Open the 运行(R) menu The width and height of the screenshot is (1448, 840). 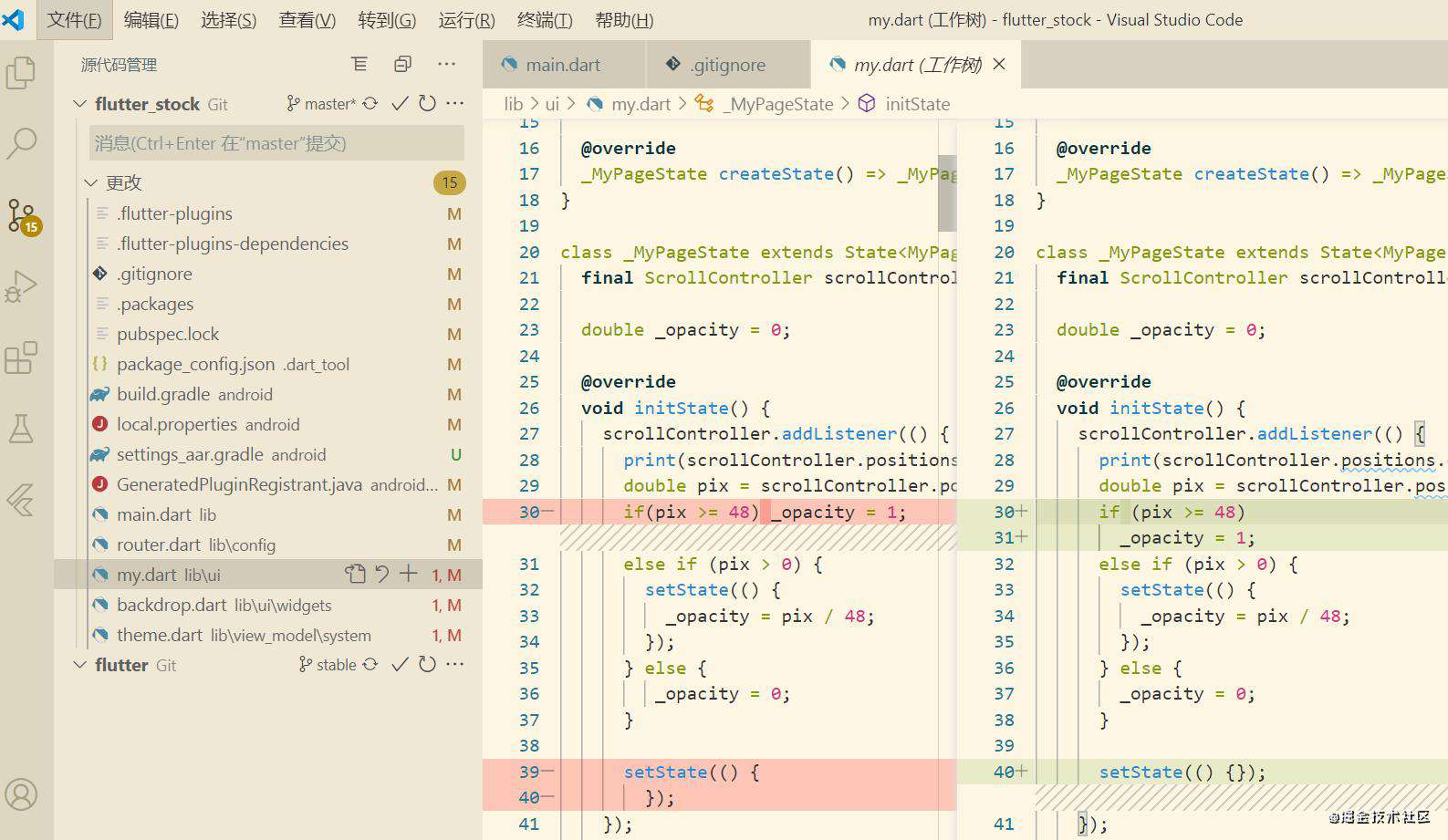click(466, 19)
